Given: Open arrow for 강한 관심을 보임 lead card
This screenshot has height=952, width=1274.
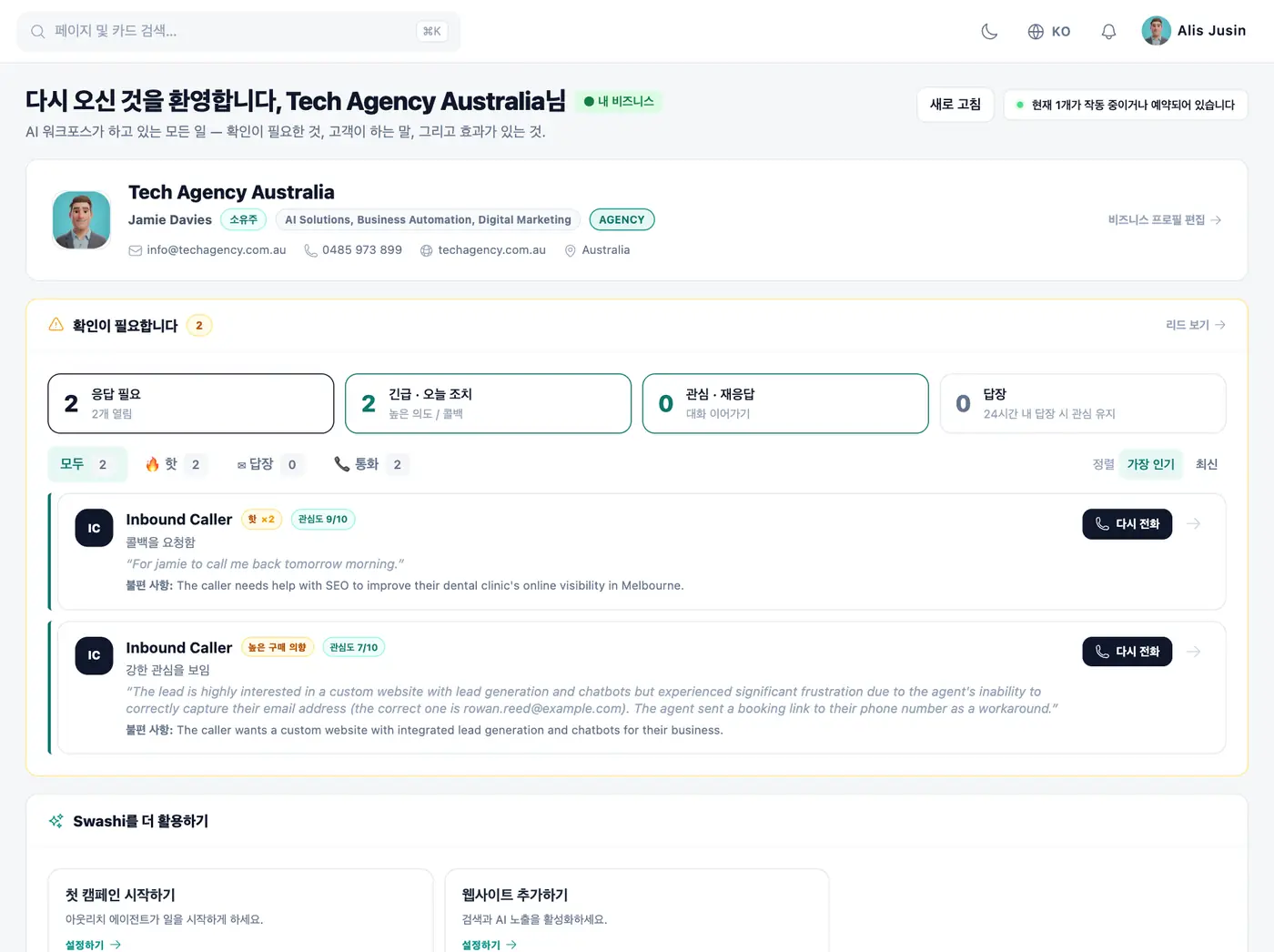Looking at the screenshot, I should [1194, 652].
